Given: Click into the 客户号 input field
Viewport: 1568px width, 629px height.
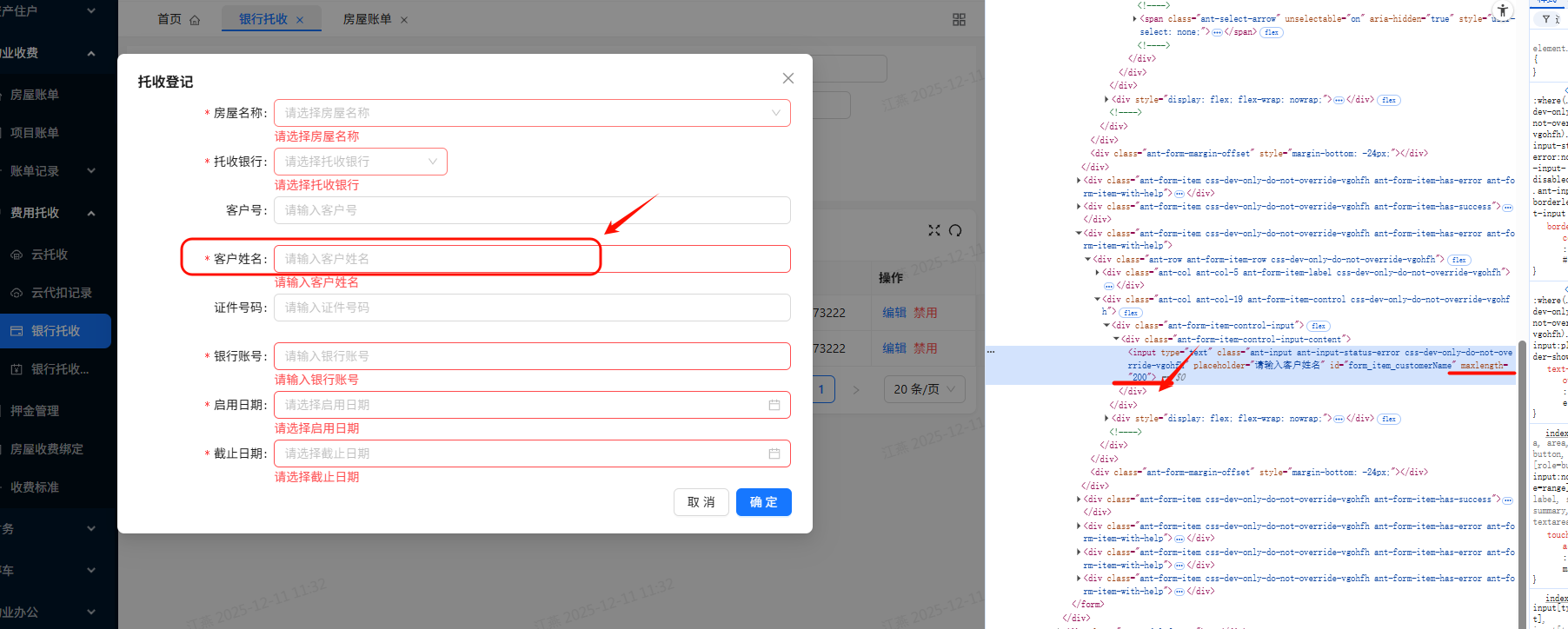Looking at the screenshot, I should click(x=531, y=210).
